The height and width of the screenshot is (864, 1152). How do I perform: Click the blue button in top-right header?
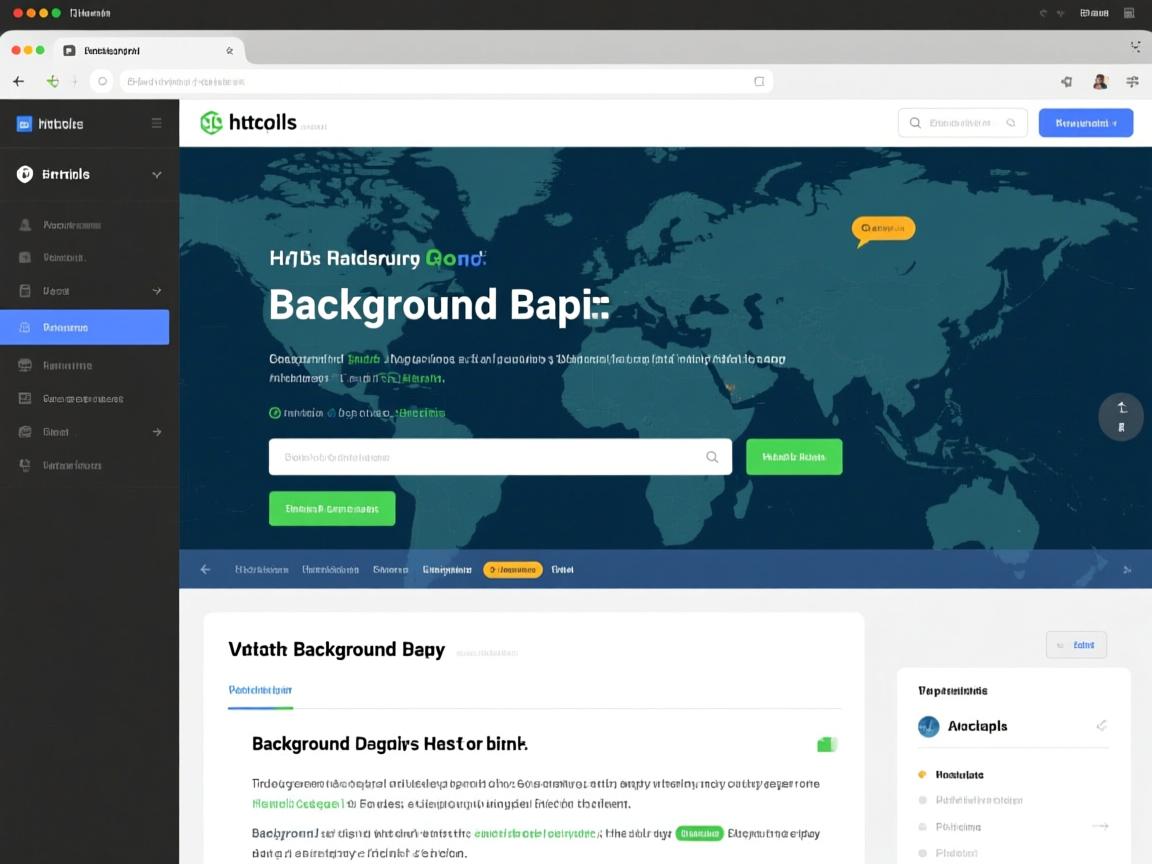(x=1085, y=123)
